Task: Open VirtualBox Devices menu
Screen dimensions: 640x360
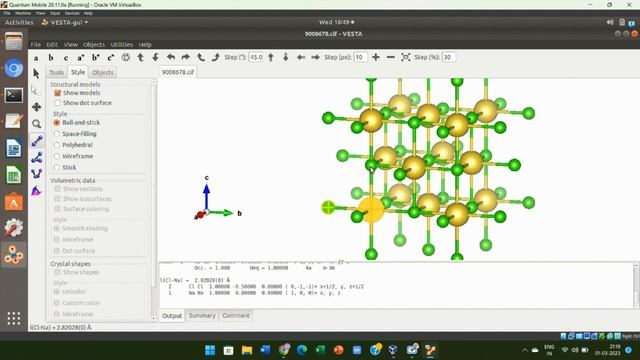Action: point(72,13)
